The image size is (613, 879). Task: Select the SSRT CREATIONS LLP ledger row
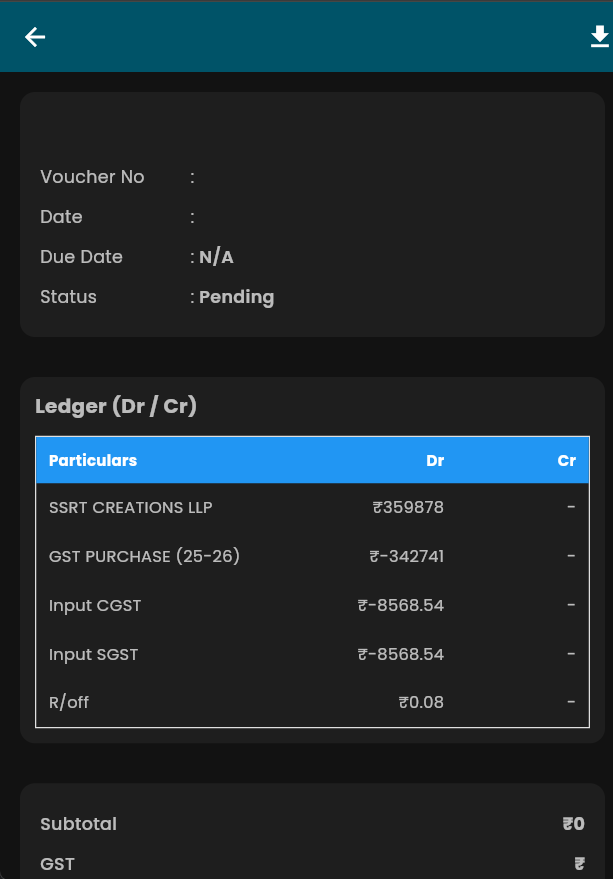(x=312, y=507)
